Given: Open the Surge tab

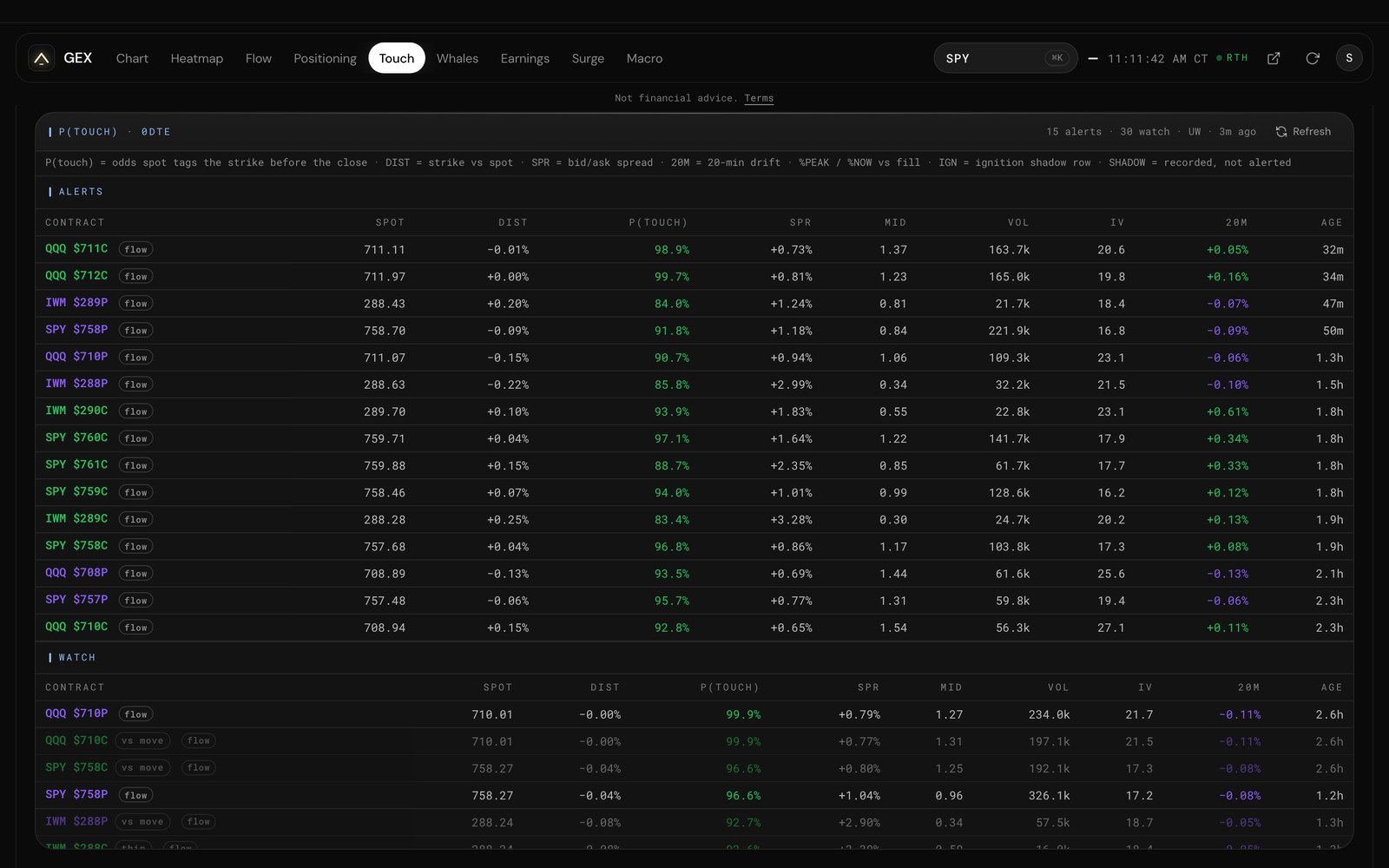Looking at the screenshot, I should [x=588, y=58].
